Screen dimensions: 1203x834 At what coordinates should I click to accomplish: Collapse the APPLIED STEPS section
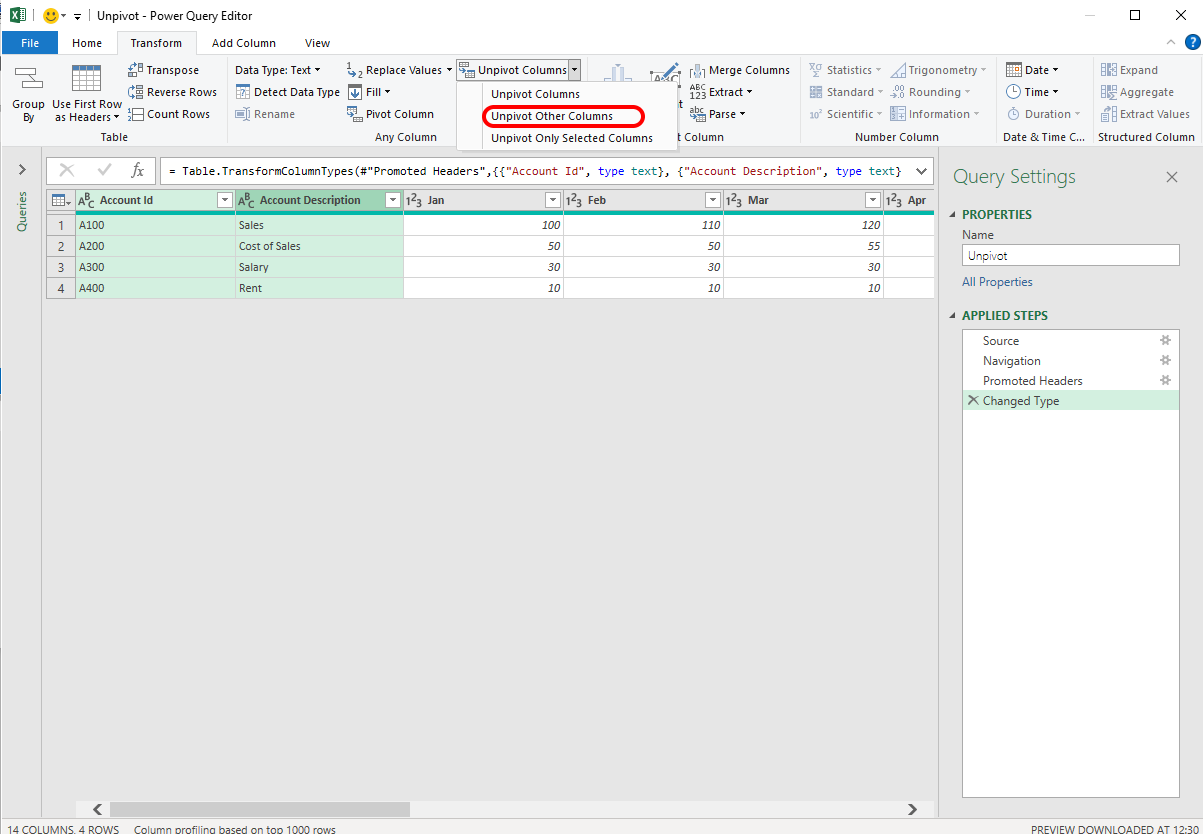tap(953, 316)
